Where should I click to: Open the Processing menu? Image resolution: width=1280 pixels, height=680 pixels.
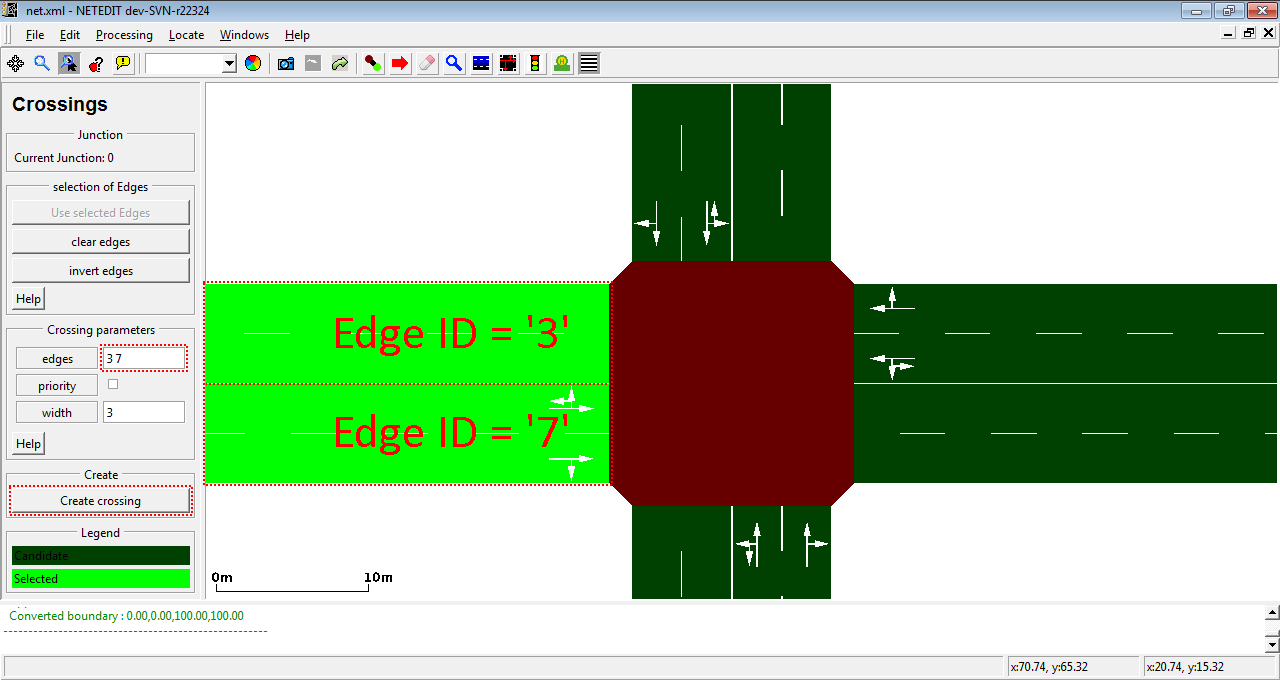click(x=124, y=35)
